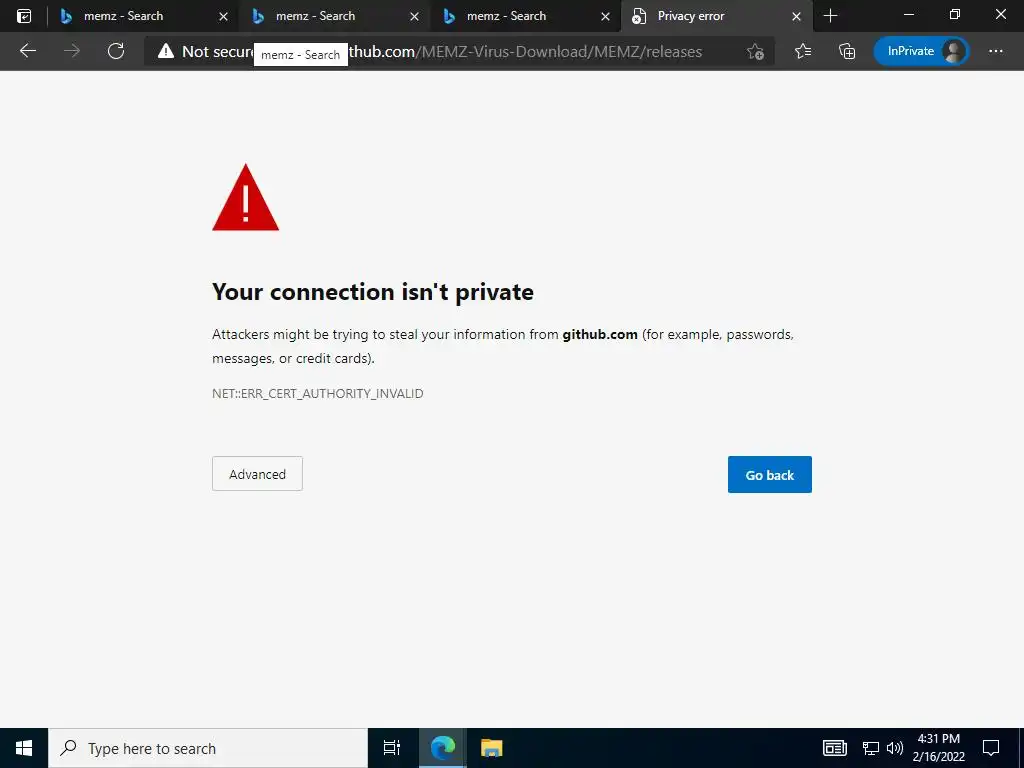Open the tab actions menu icon
Screen dimensions: 1024x768
point(24,16)
